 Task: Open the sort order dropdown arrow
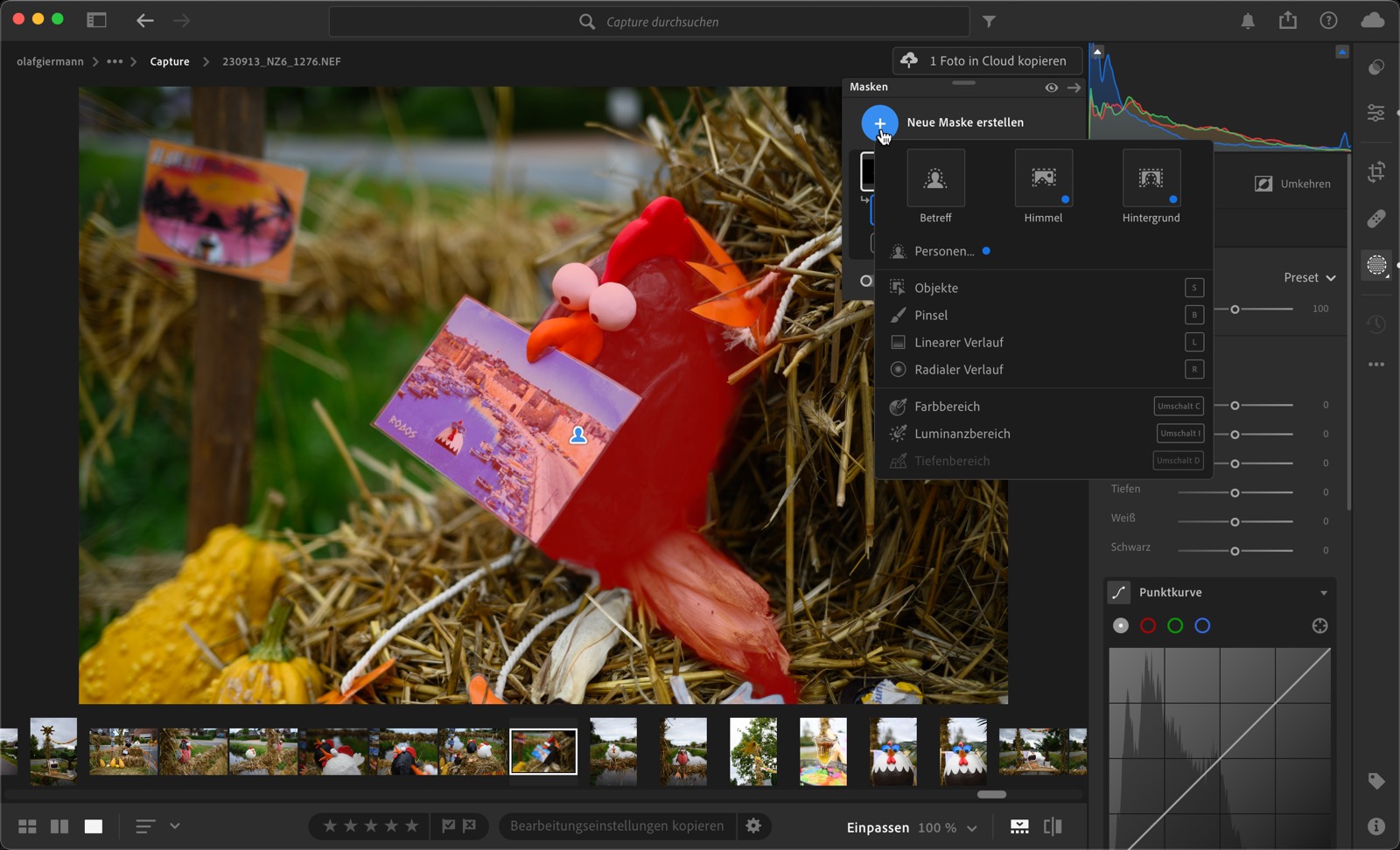[x=175, y=826]
